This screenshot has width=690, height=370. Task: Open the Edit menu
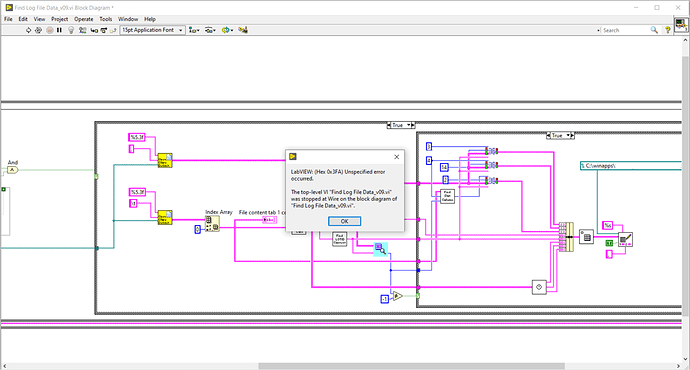23,19
